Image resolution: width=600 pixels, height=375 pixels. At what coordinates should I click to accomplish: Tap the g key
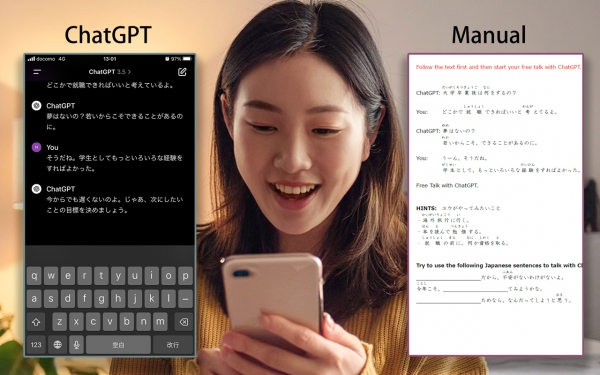coord(101,298)
